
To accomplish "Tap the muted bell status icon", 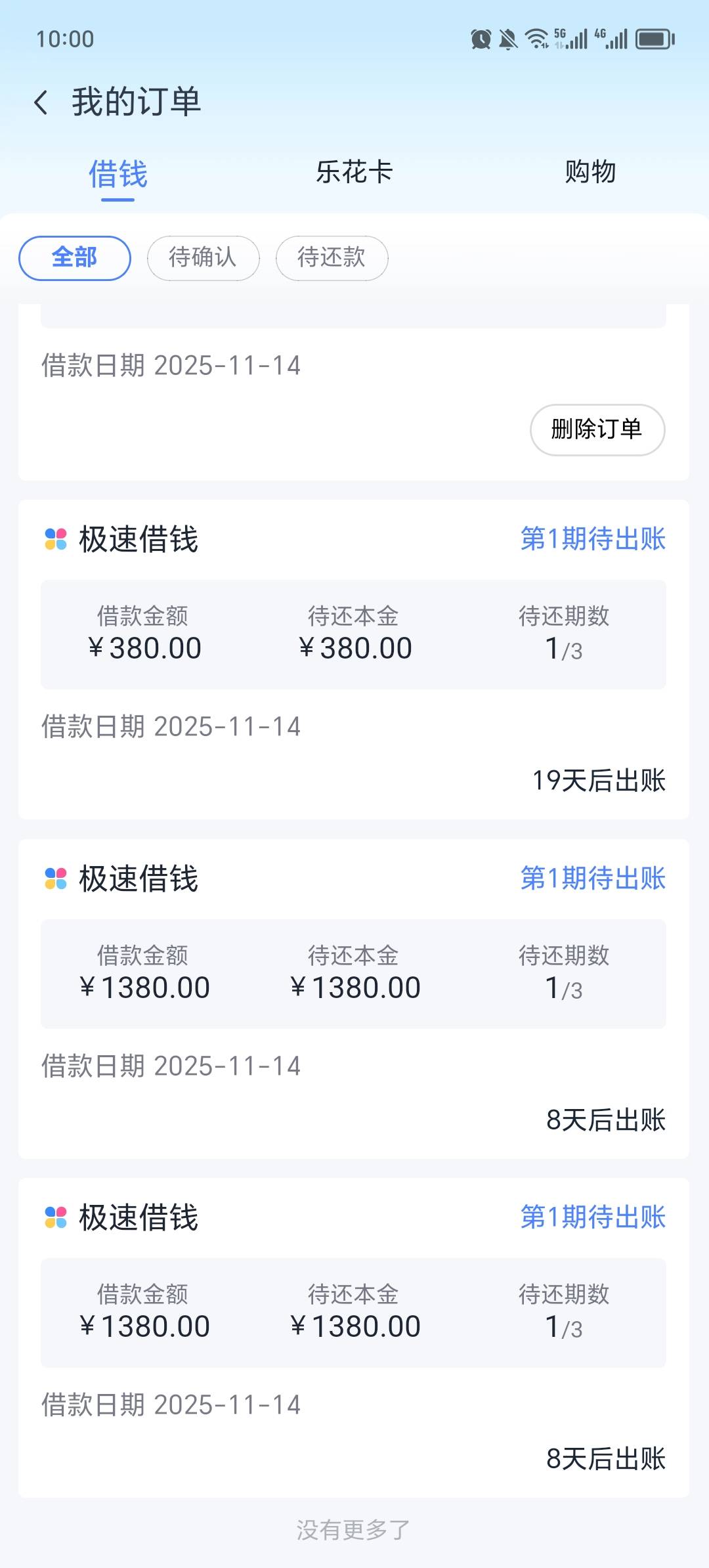I will pos(507,39).
